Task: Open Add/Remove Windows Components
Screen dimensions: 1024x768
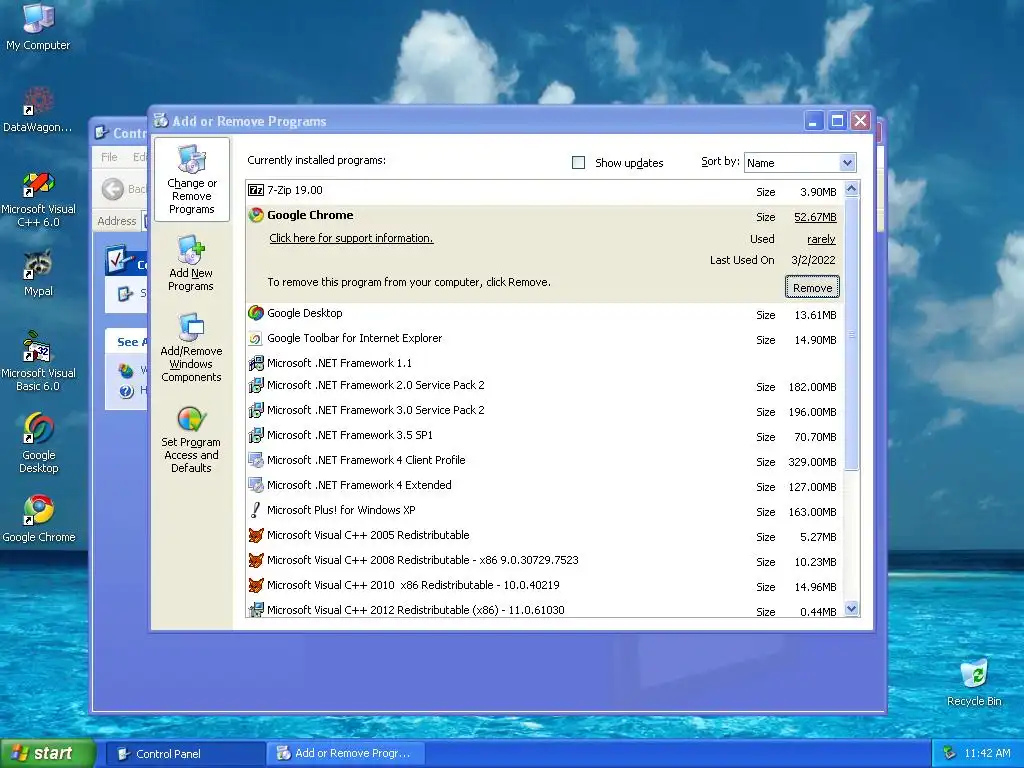Action: point(191,347)
